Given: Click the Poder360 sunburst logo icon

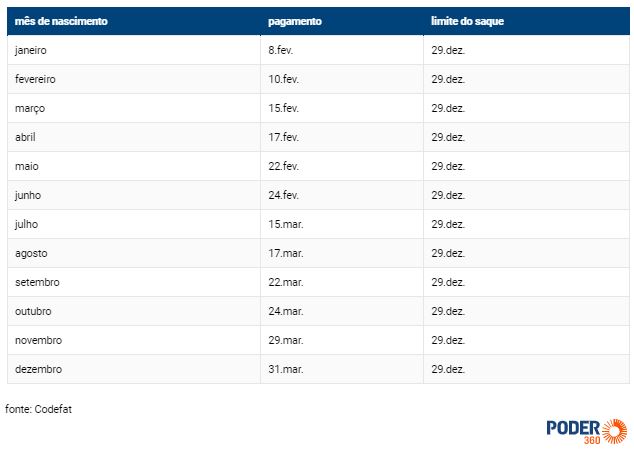Looking at the screenshot, I should click(x=615, y=431).
